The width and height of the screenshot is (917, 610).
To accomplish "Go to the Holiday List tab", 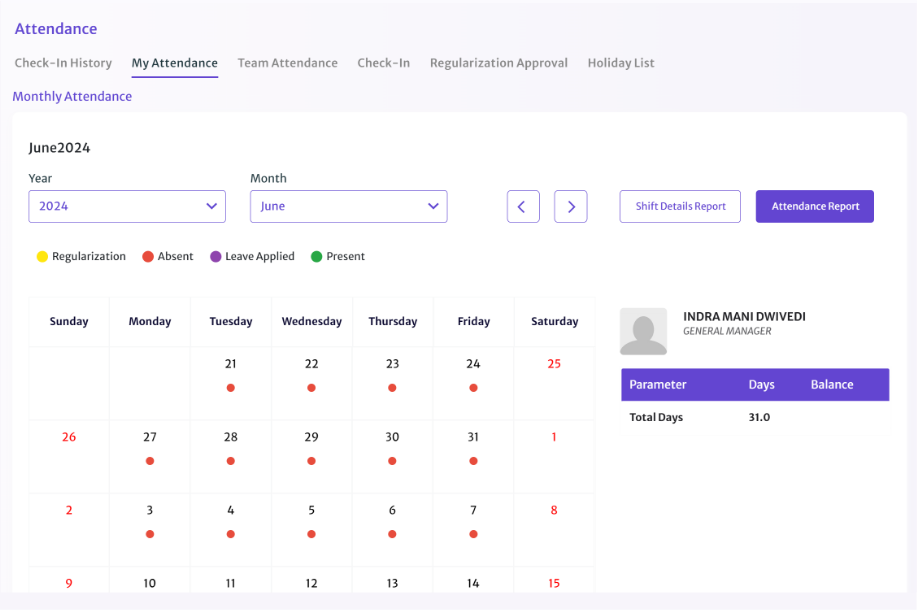I will [620, 63].
